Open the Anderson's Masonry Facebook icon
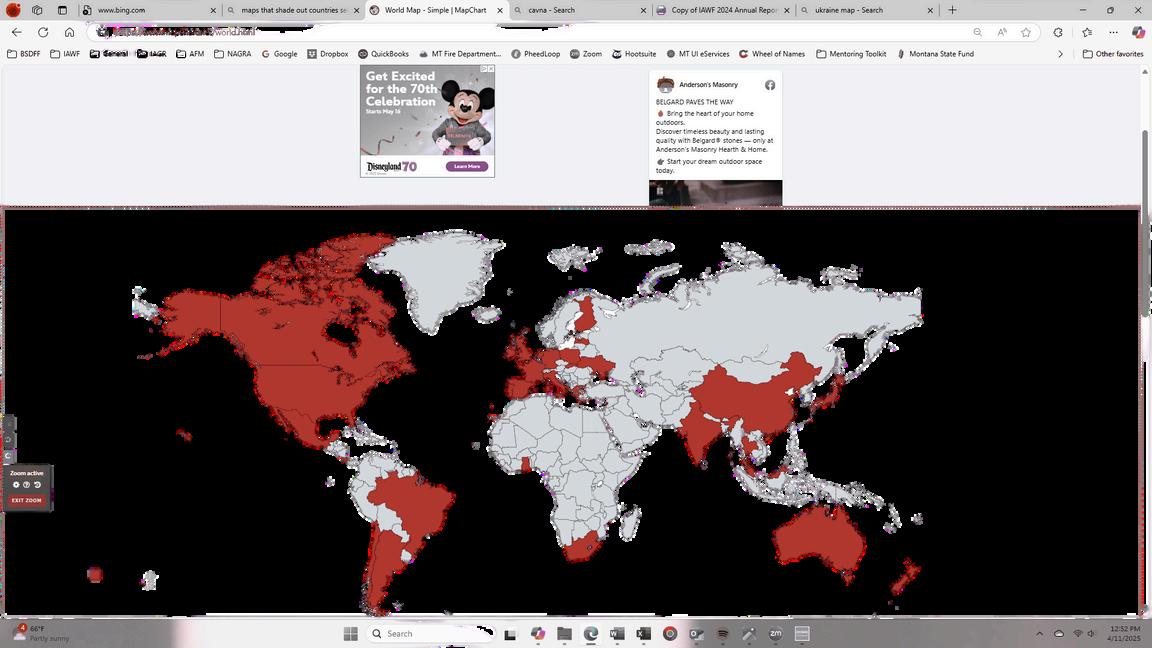The image size is (1152, 648). (x=770, y=85)
